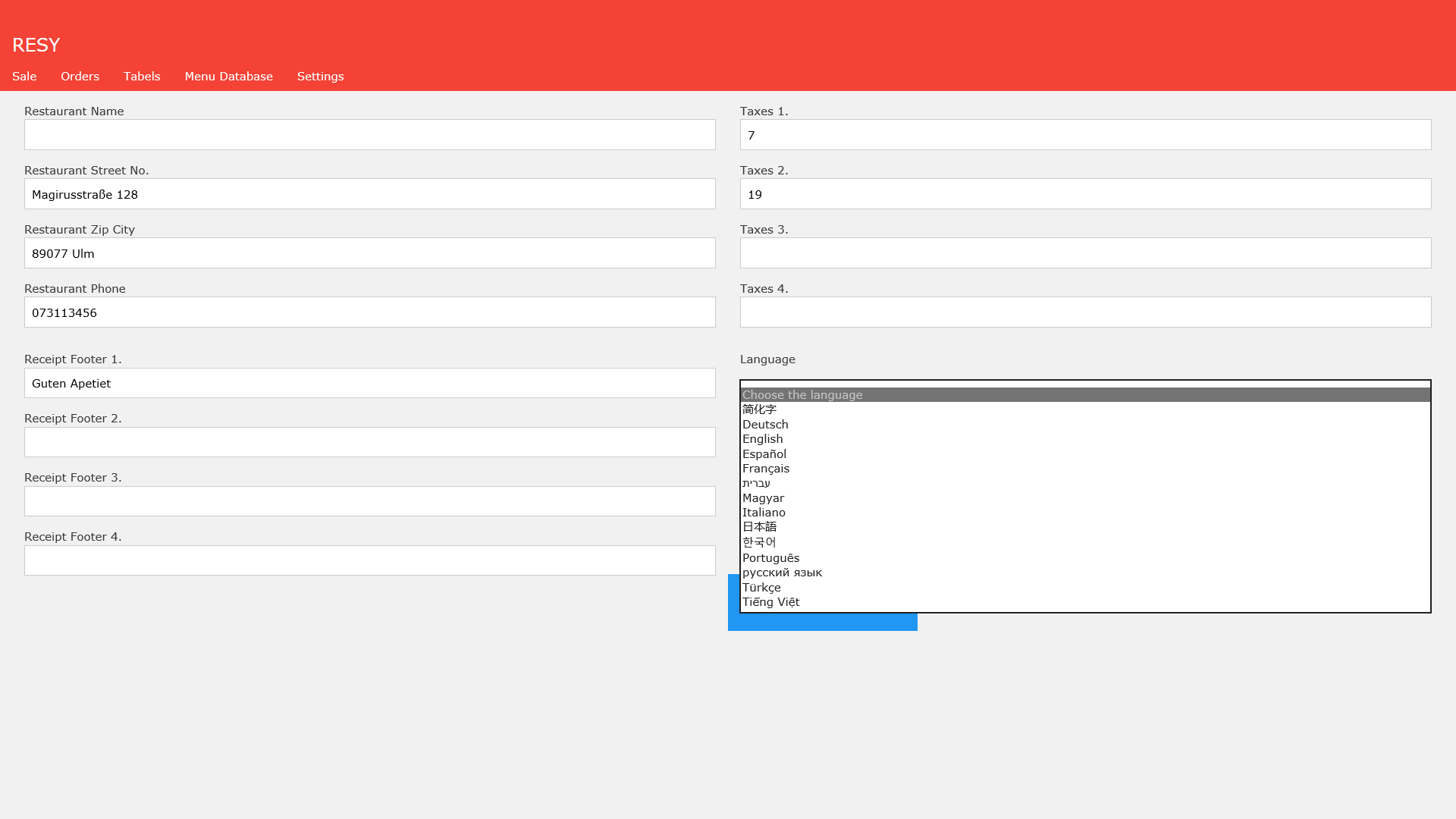Pick Français from the language list
The width and height of the screenshot is (1456, 819).
(765, 469)
